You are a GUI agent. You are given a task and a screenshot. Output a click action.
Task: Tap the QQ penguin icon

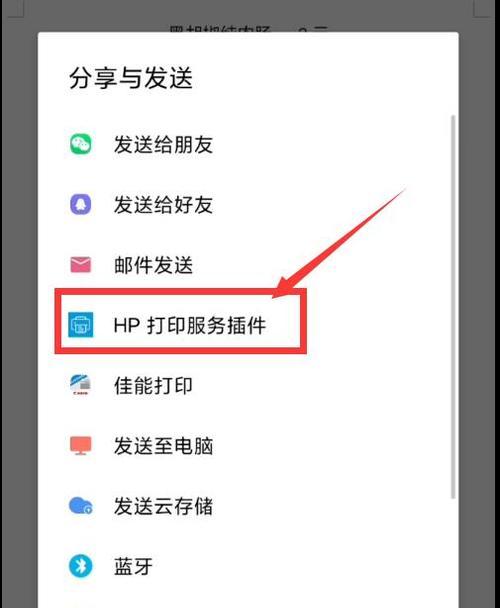click(80, 204)
